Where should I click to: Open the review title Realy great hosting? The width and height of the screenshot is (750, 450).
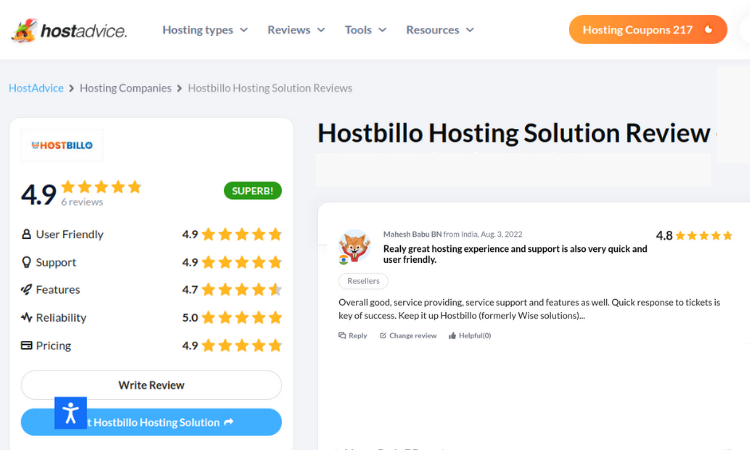(515, 254)
